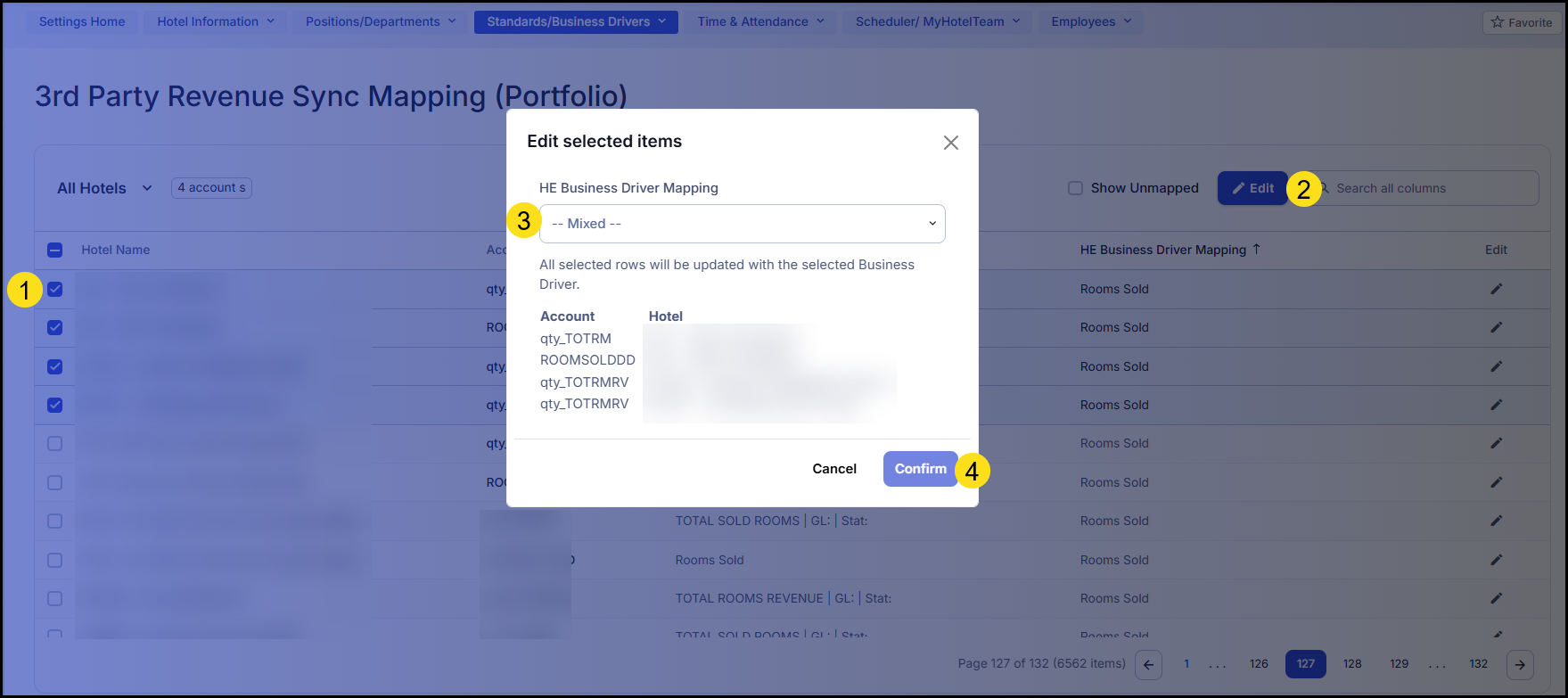Click the pencil icon in the last unchecked row

[x=1496, y=598]
